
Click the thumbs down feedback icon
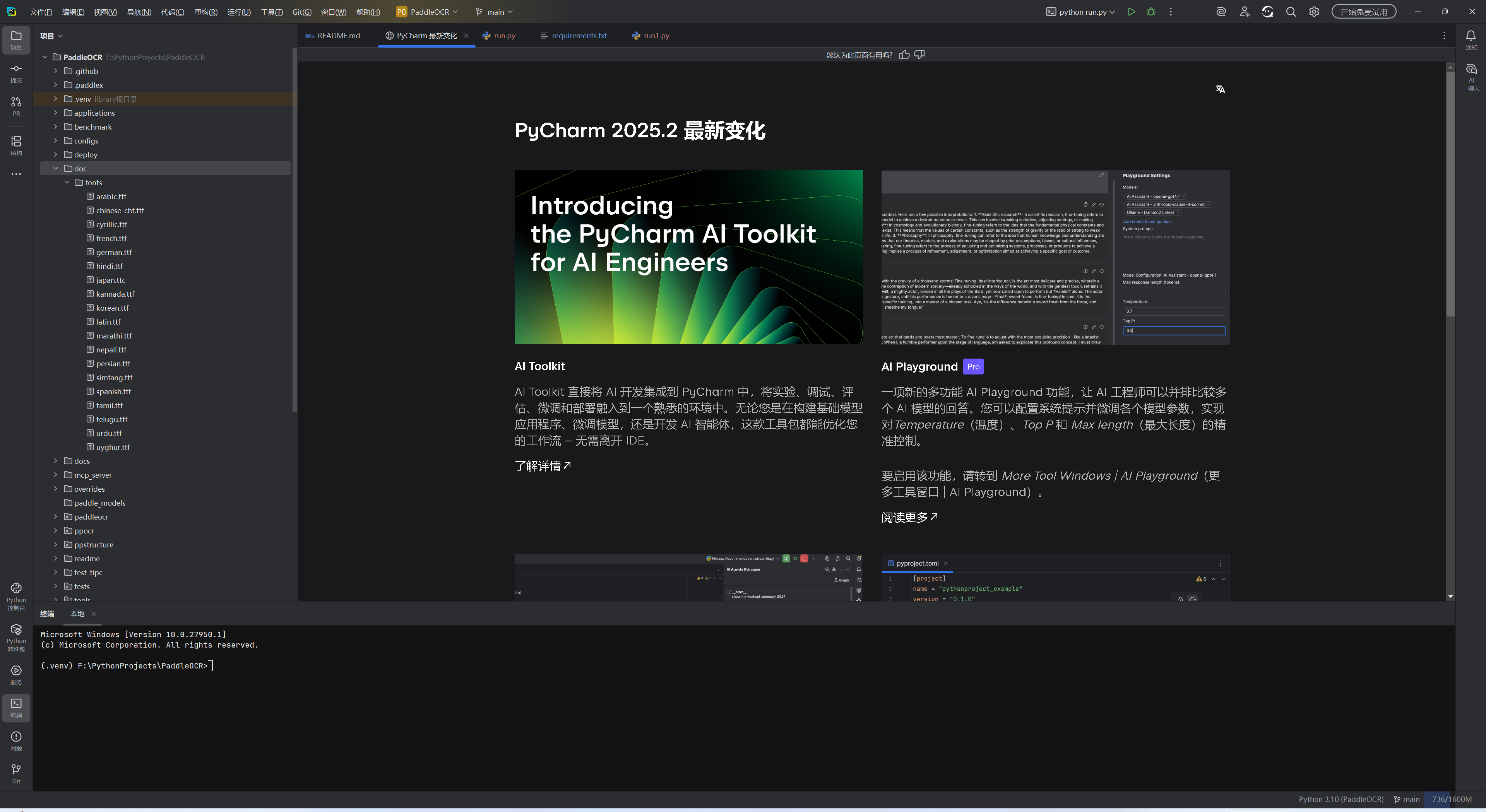919,55
